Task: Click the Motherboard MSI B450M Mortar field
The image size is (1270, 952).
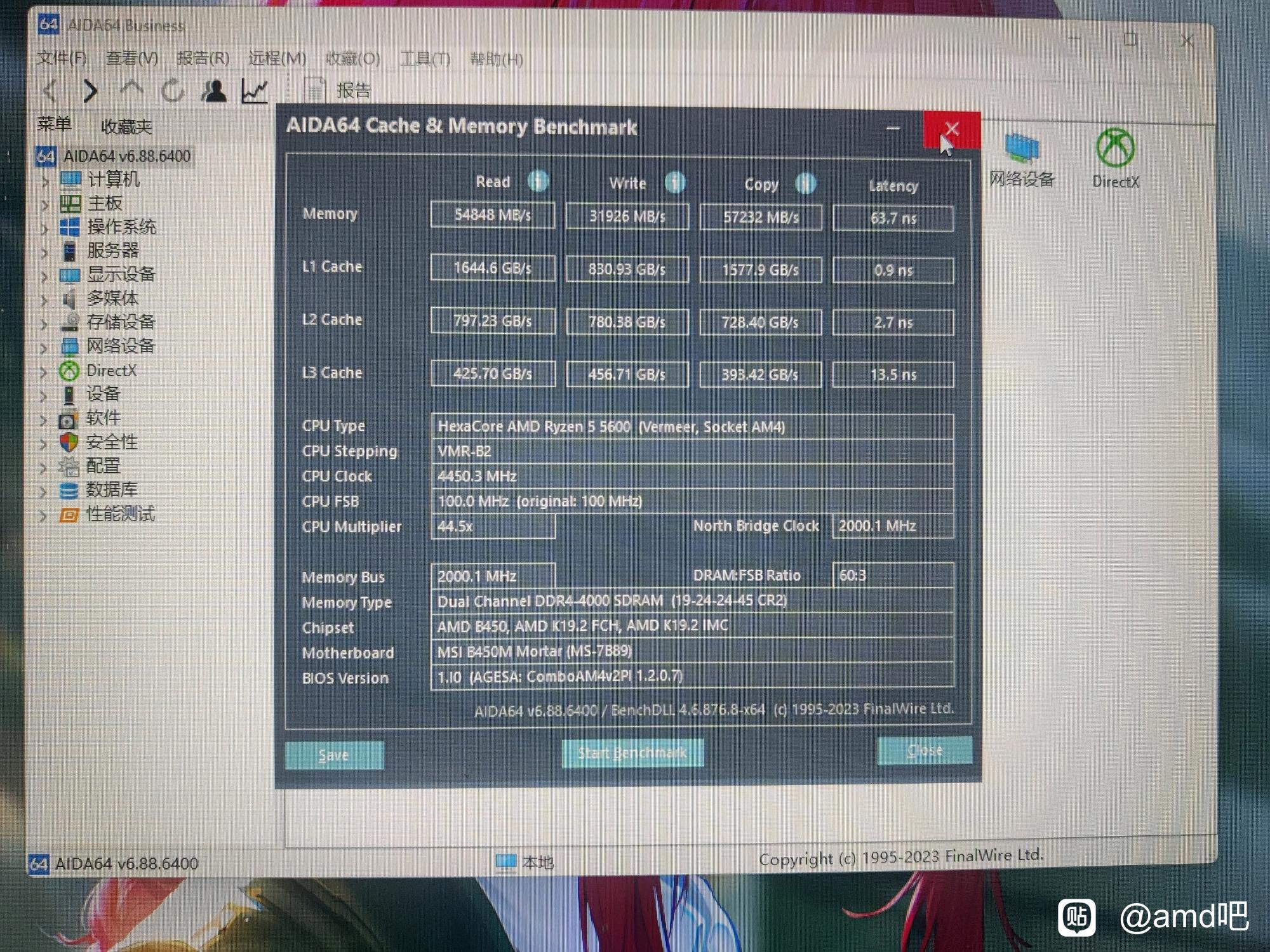Action: [692, 651]
